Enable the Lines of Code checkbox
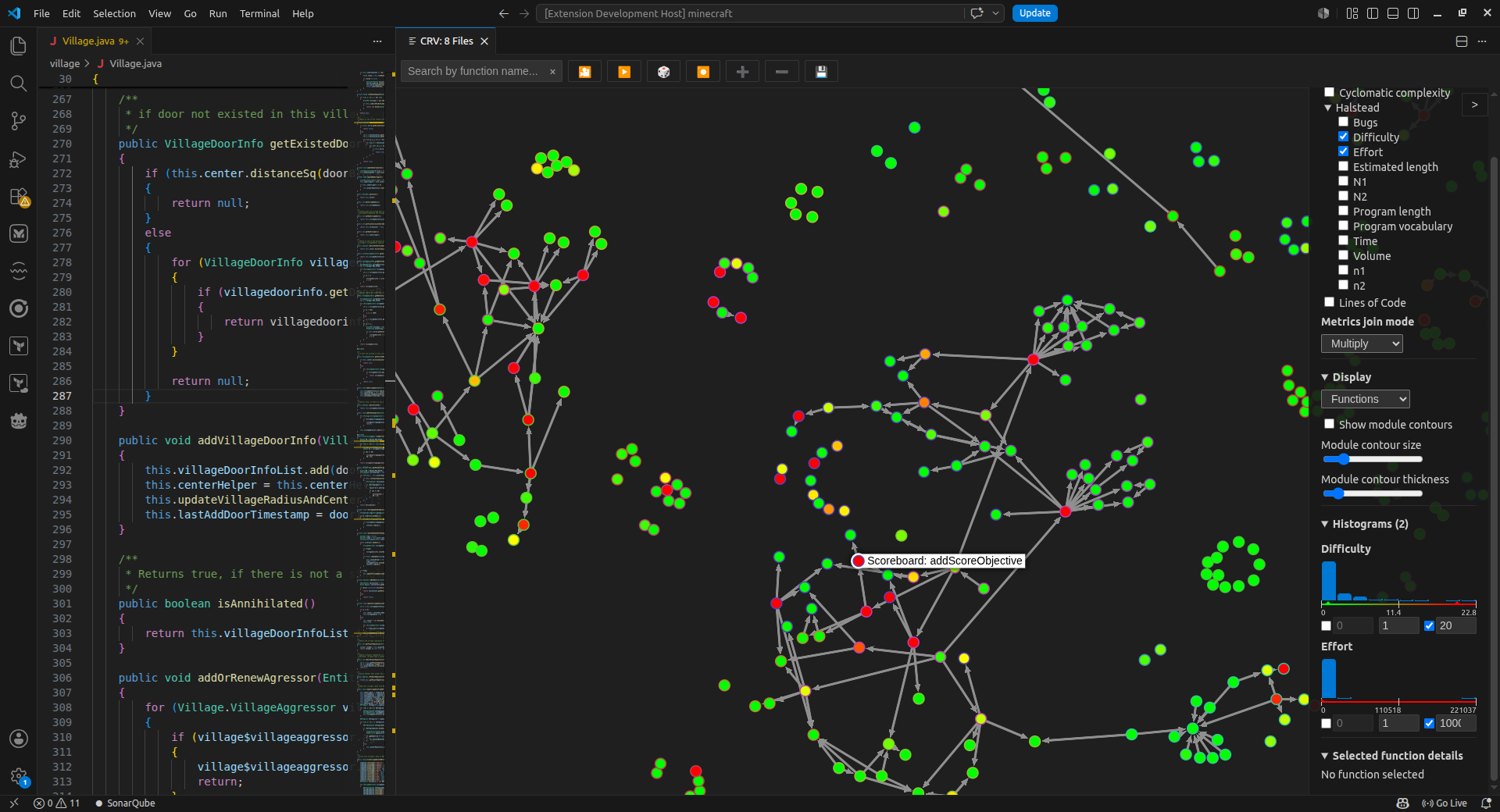Screen dimensions: 1500x812 click(1329, 302)
